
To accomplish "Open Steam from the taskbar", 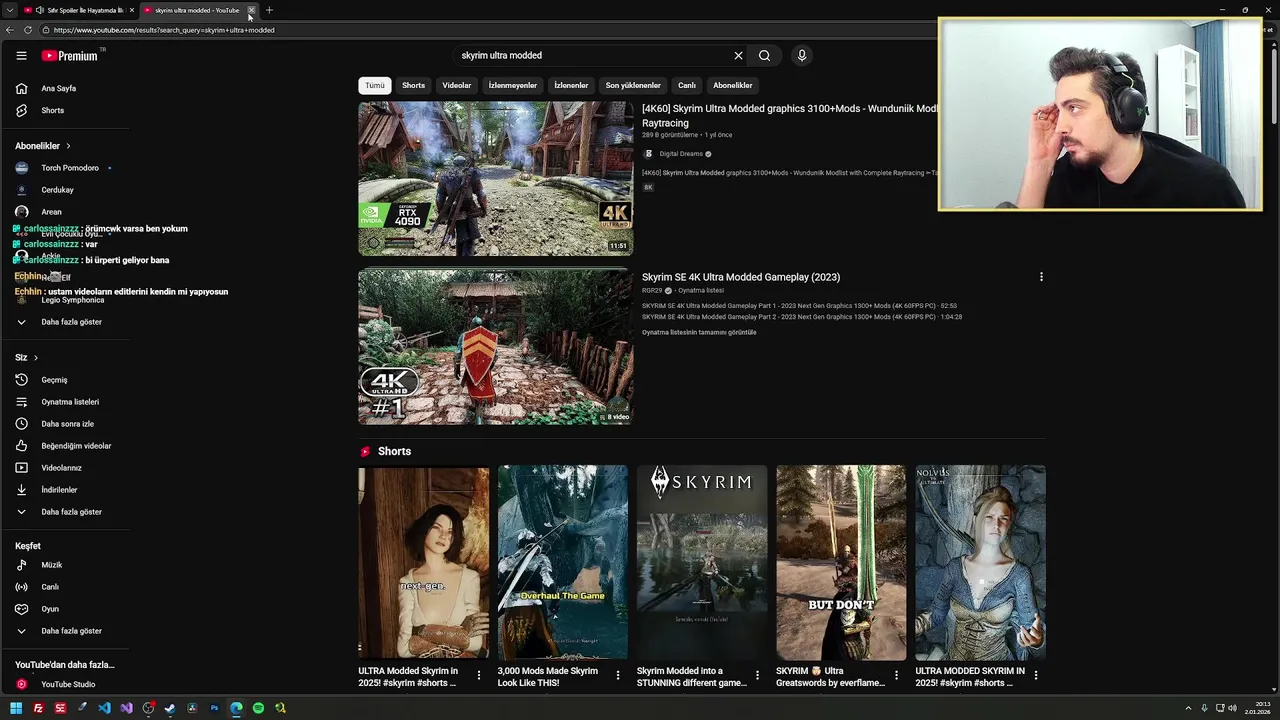I will point(170,708).
